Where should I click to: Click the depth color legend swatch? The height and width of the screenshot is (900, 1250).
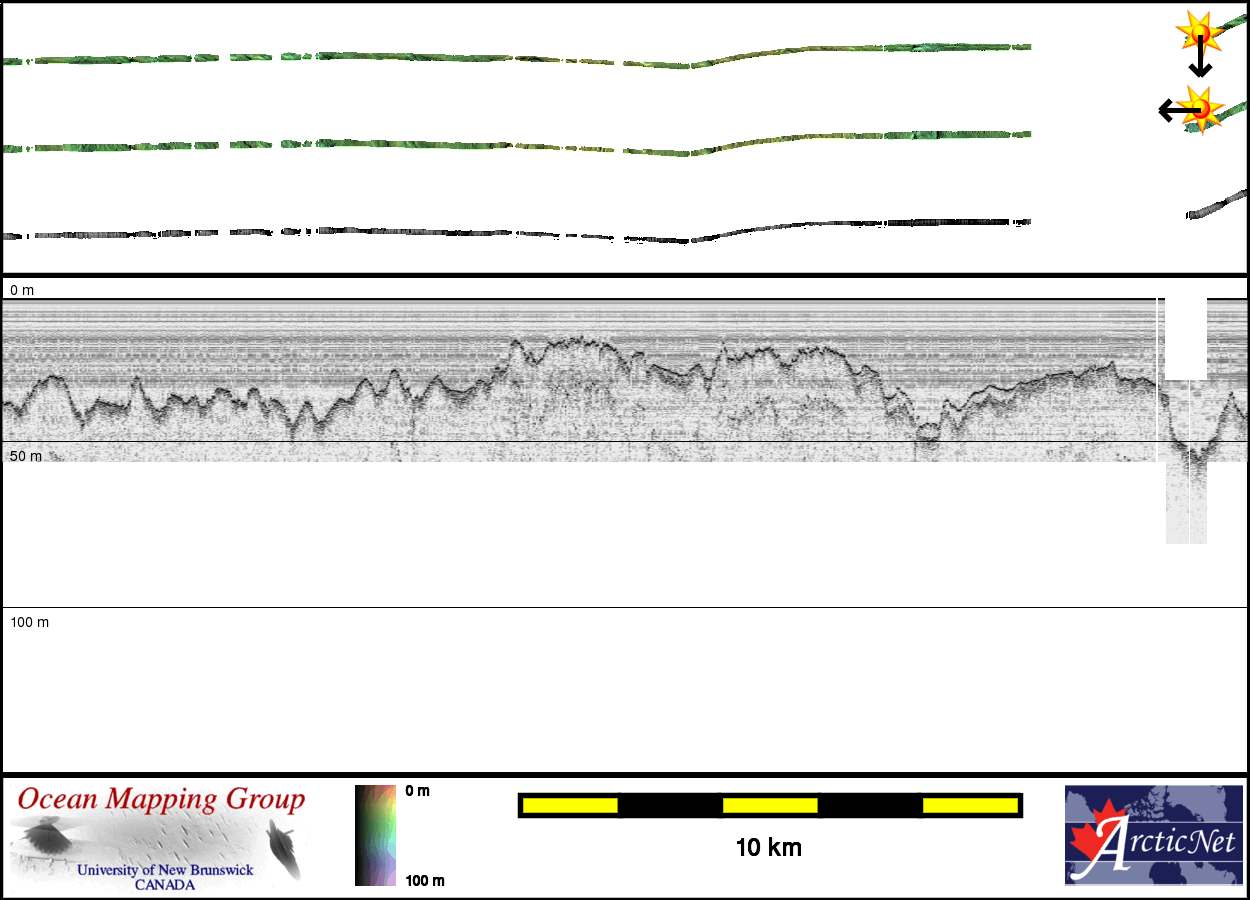tap(376, 835)
